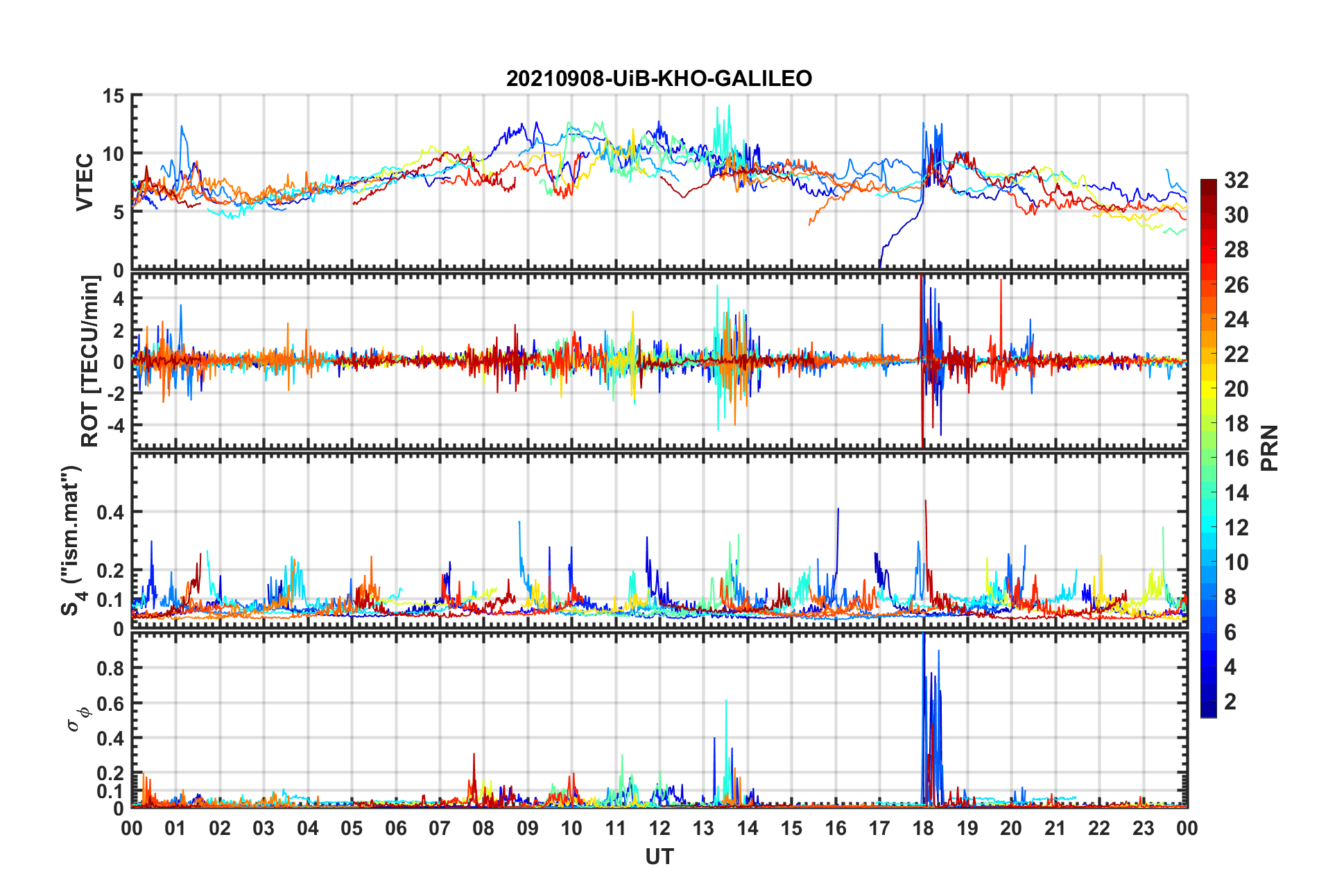
Task: Click sigma phi y-axis tick 0.8
Action: [110, 669]
